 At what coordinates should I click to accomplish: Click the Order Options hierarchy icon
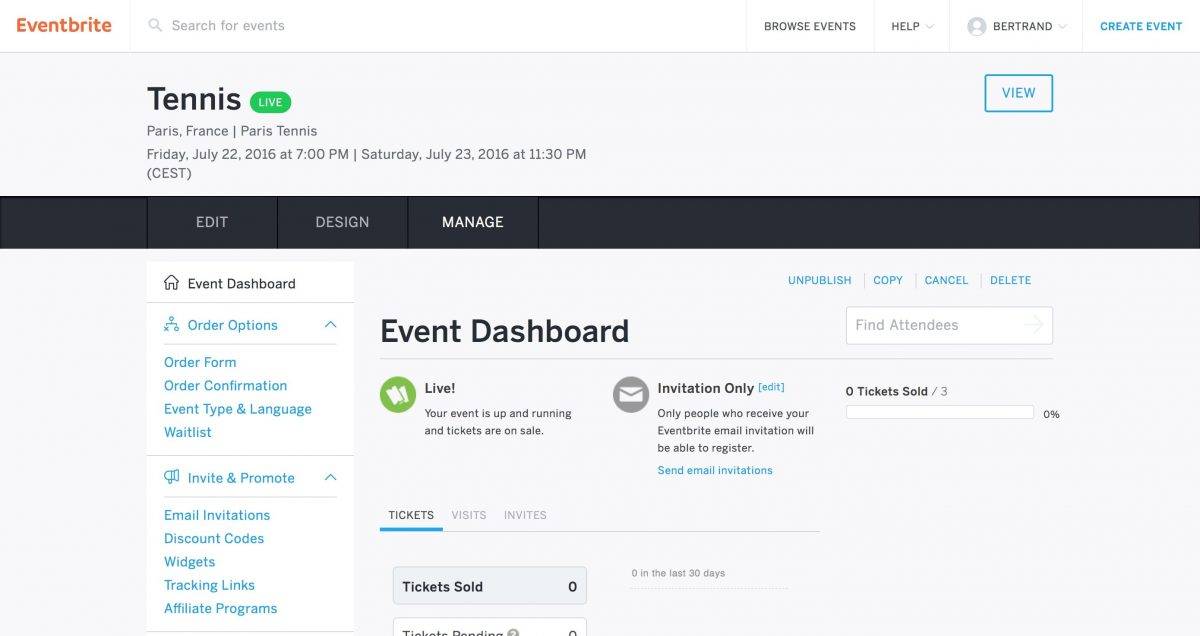[x=171, y=325]
